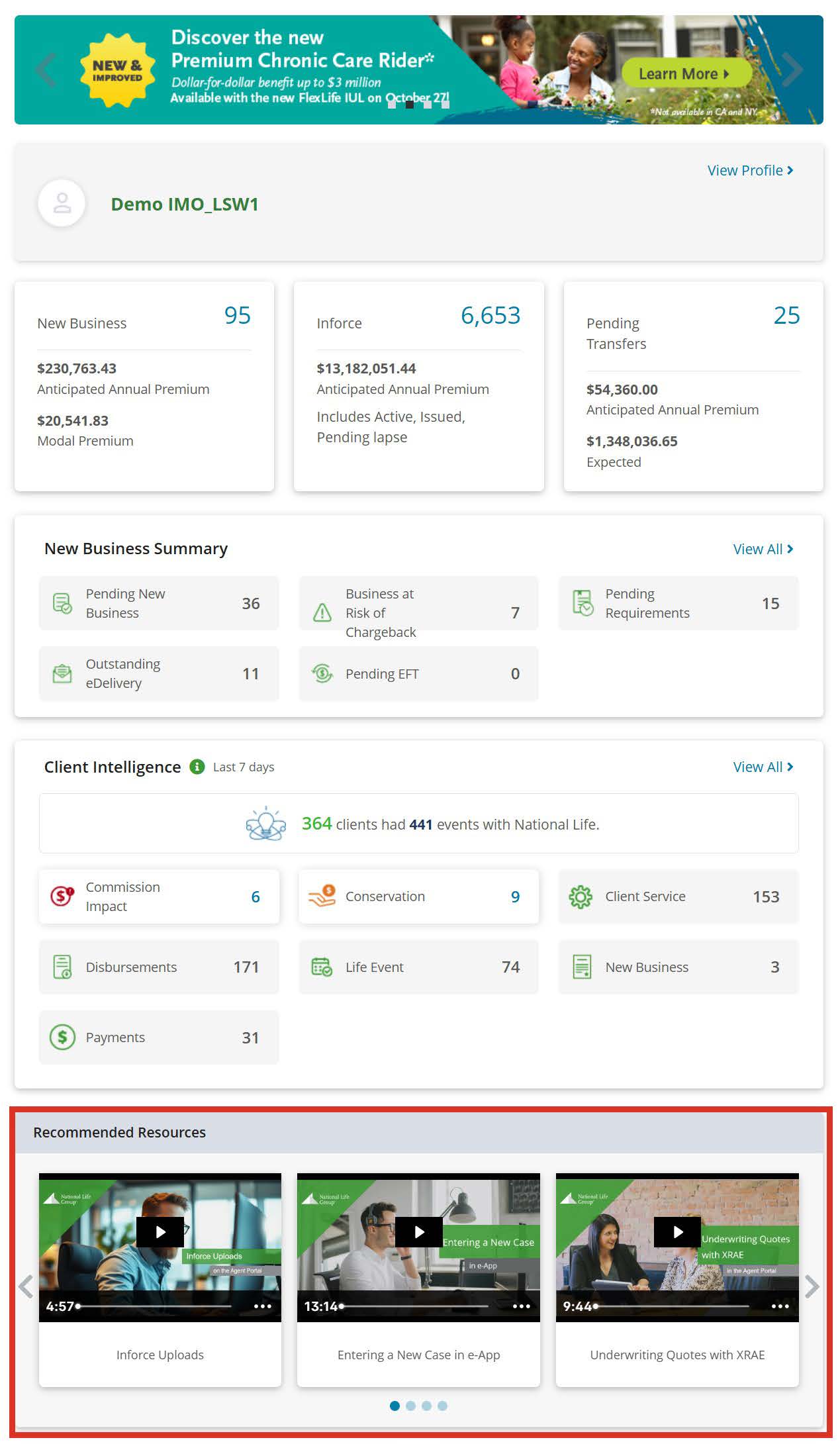Click the Life Event calendar icon
Viewport: 840px width, 1444px height.
pyautogui.click(x=322, y=967)
